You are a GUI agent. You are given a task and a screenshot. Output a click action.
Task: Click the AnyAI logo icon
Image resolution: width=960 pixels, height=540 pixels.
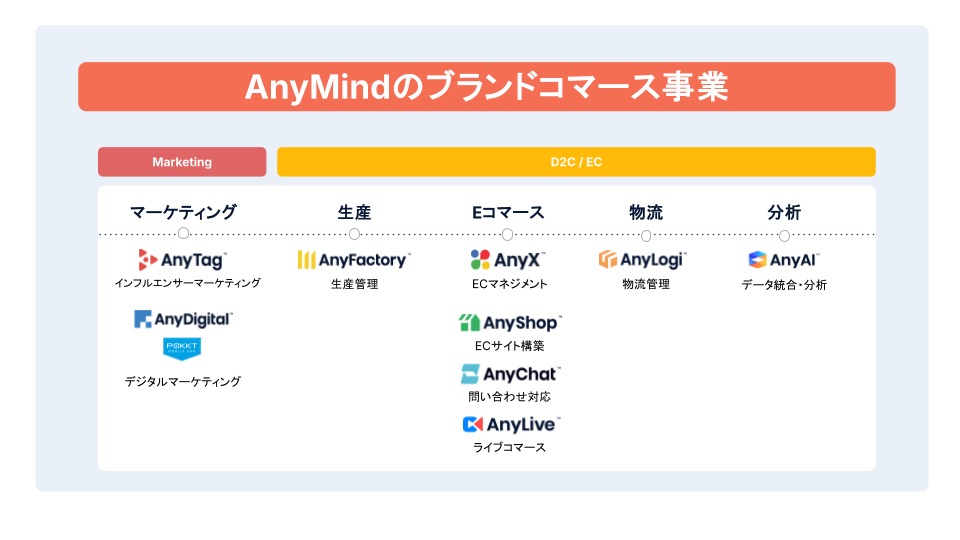pos(757,260)
